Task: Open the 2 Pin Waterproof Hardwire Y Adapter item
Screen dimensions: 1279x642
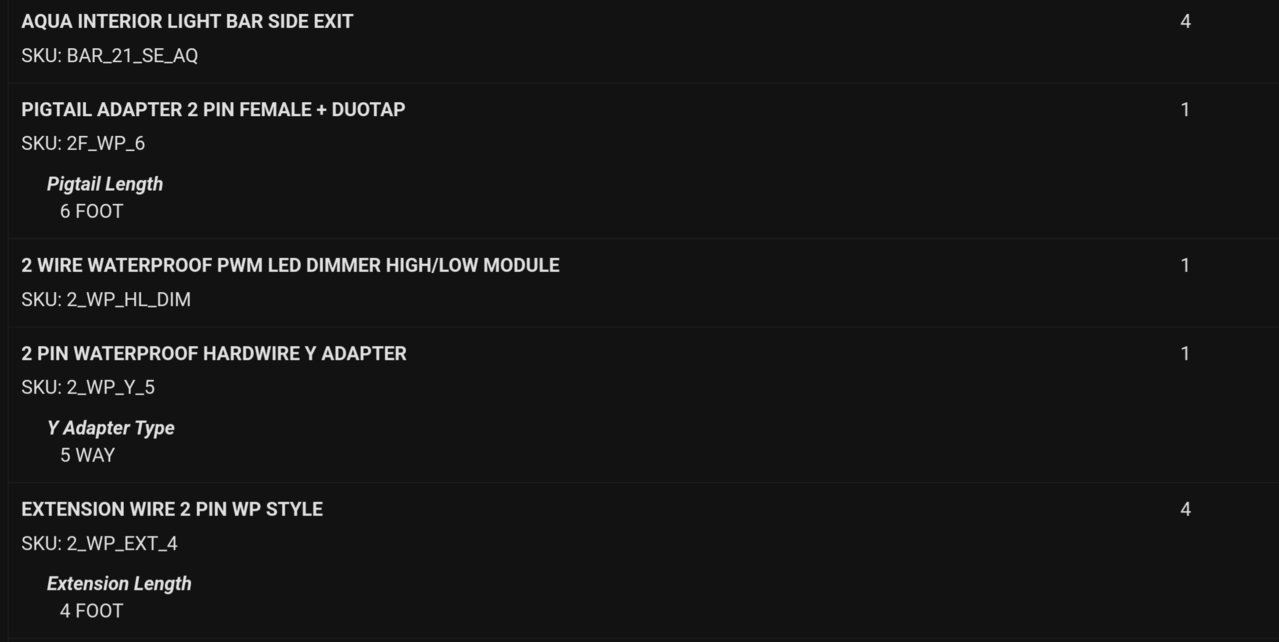Action: (214, 353)
